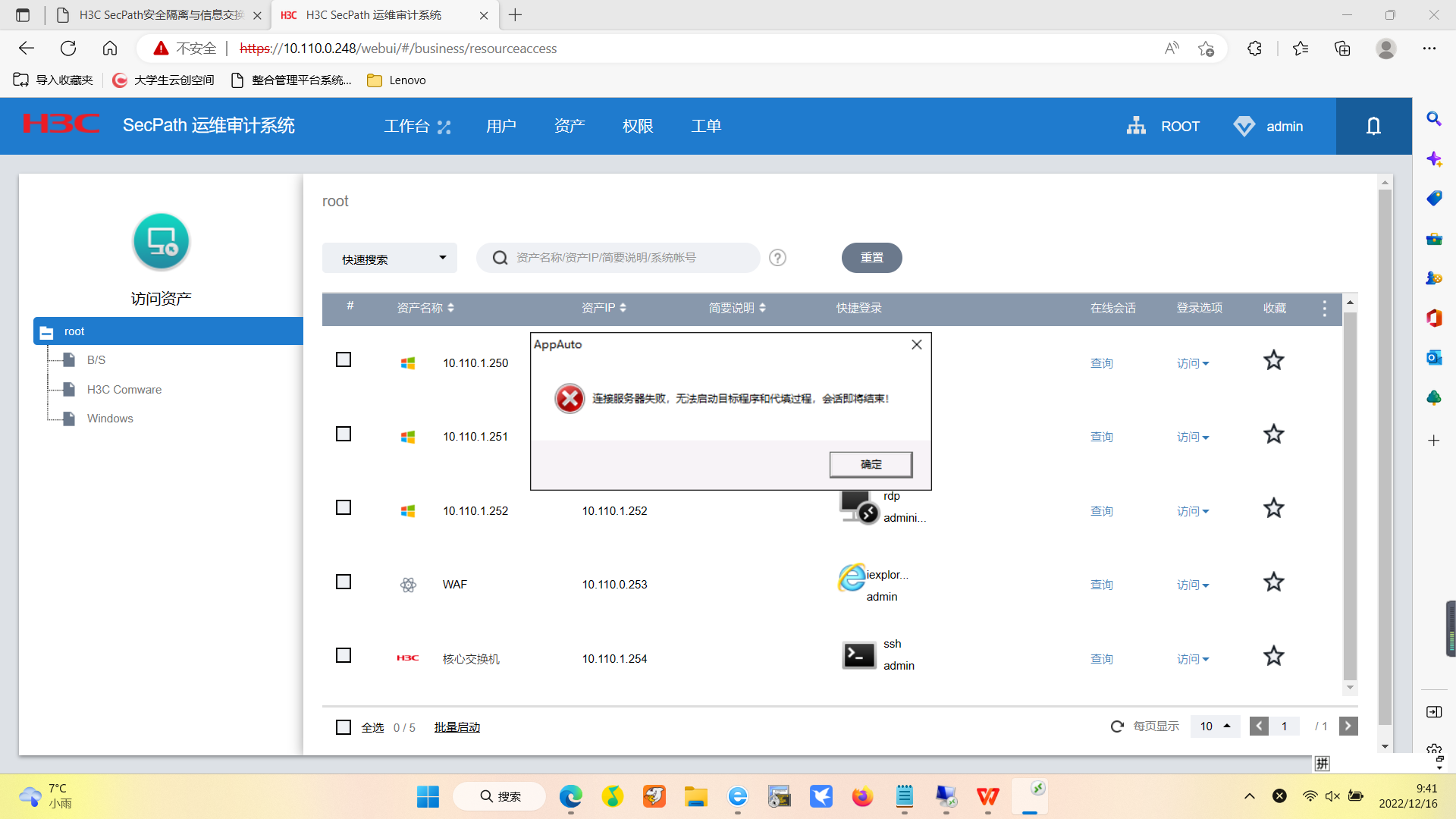Click the refresh icon beside 每页显示
The height and width of the screenshot is (819, 1456).
(x=1117, y=726)
